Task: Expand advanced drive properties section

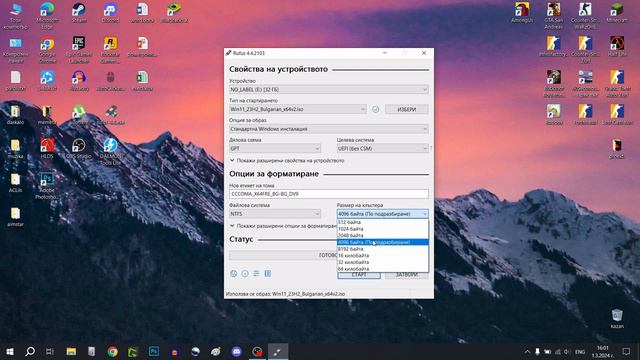Action: (287, 161)
